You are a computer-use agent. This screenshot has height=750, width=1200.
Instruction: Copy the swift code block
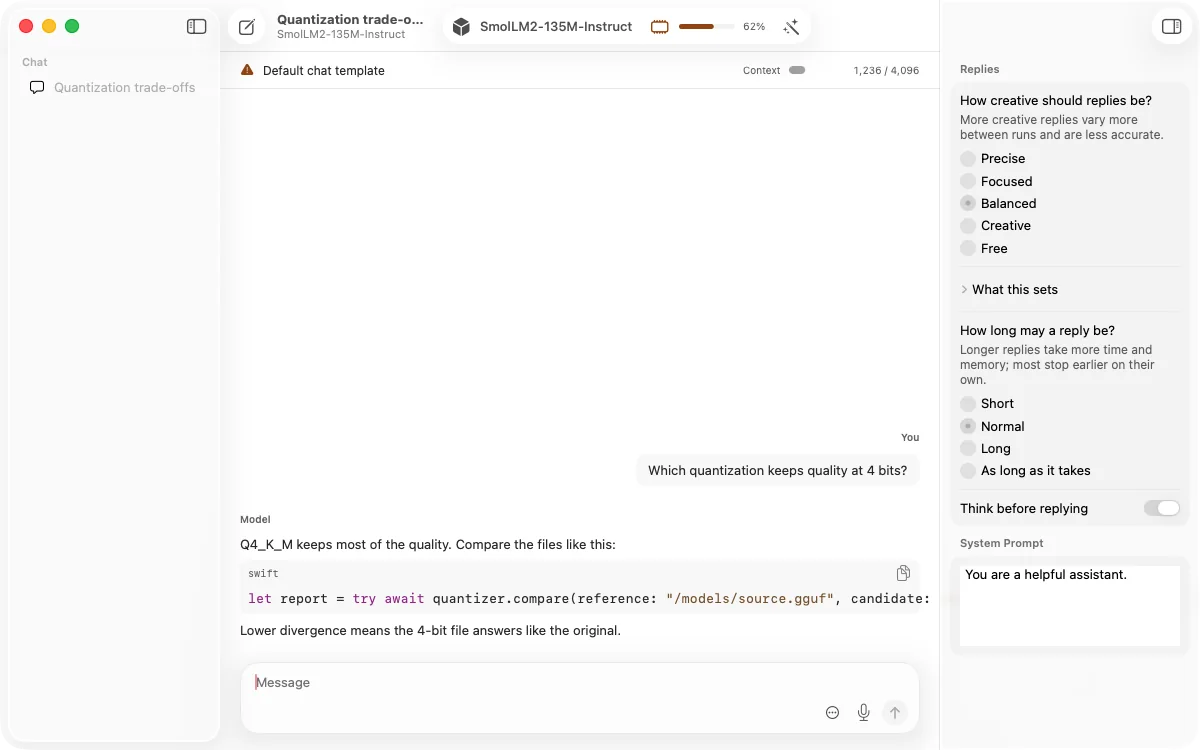click(x=903, y=573)
